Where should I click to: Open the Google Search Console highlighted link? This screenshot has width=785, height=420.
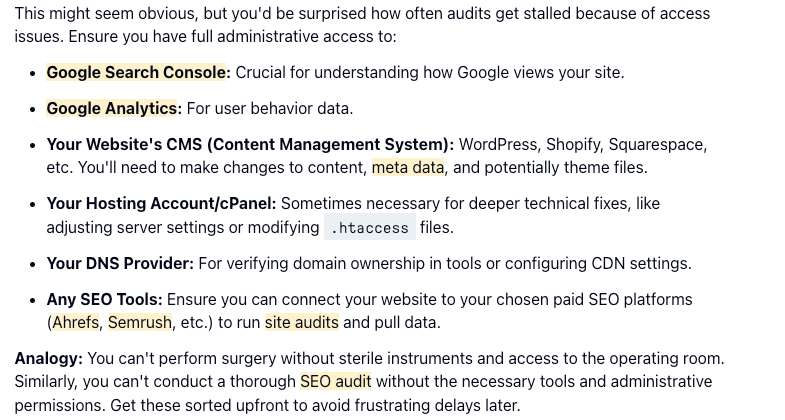tap(137, 72)
